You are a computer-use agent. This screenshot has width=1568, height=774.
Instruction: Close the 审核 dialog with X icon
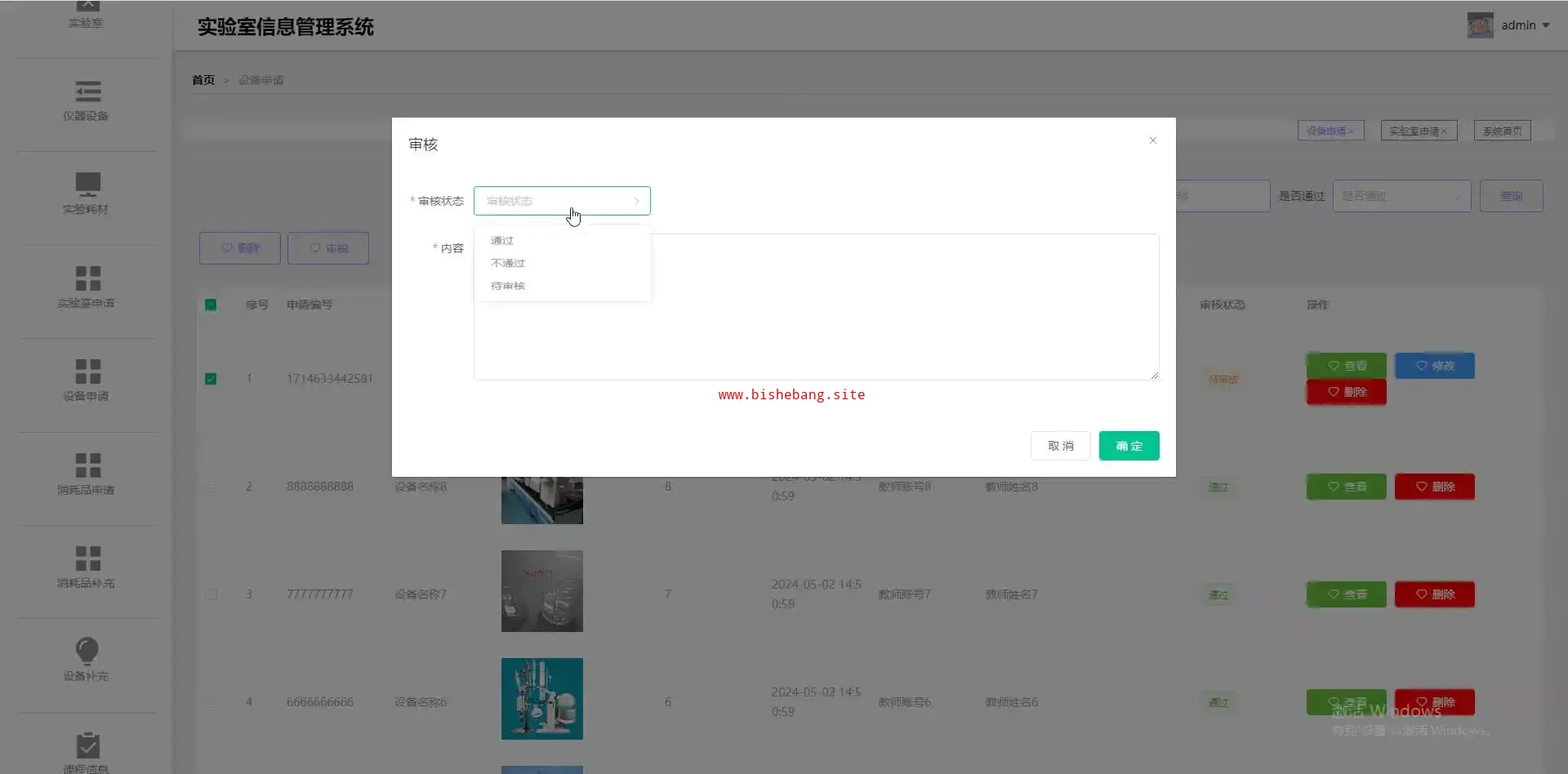coord(1152,140)
